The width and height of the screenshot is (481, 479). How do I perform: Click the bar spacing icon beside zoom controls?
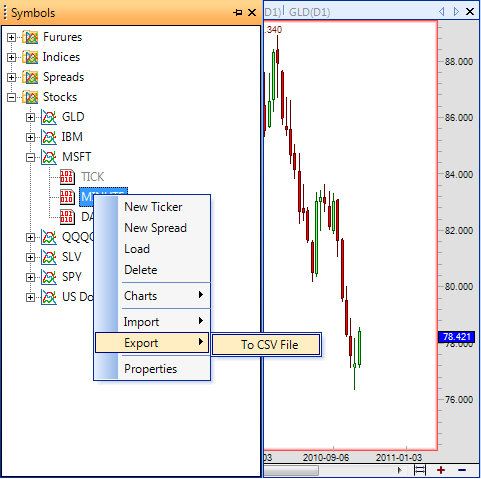[420, 470]
